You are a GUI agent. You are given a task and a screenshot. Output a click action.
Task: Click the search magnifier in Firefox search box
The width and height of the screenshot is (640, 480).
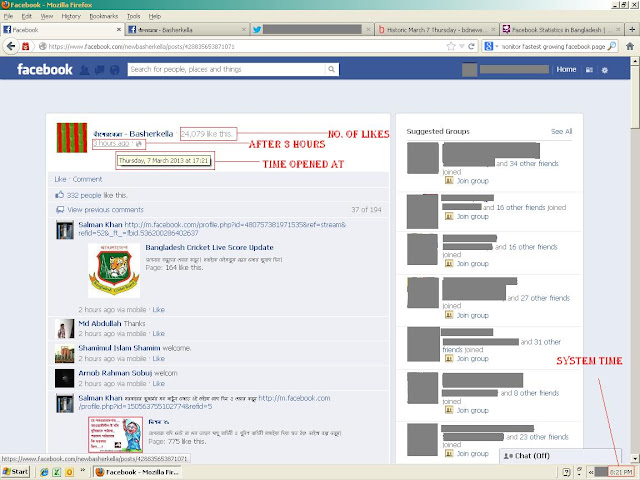[611, 46]
